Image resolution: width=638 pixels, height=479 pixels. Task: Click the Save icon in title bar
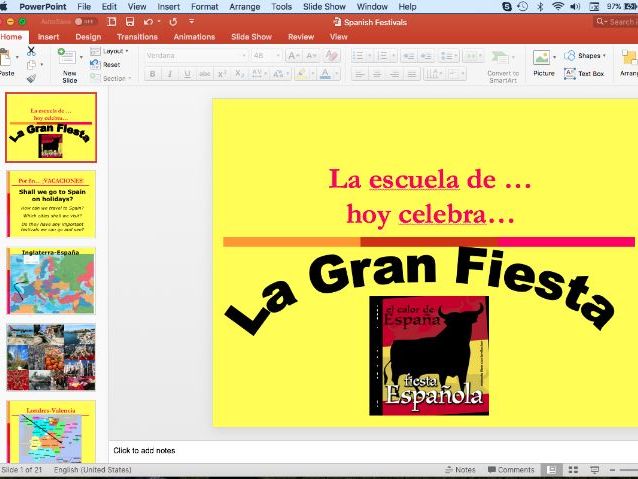(x=130, y=22)
